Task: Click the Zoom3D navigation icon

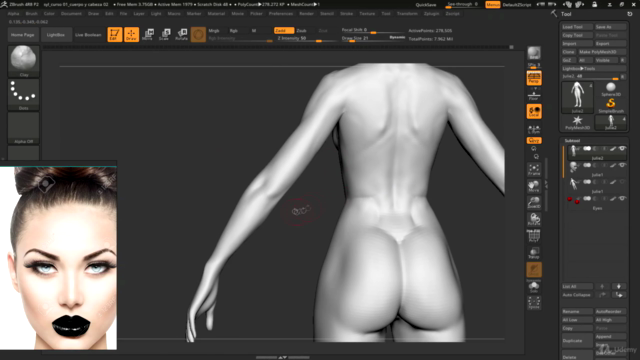Action: [534, 203]
